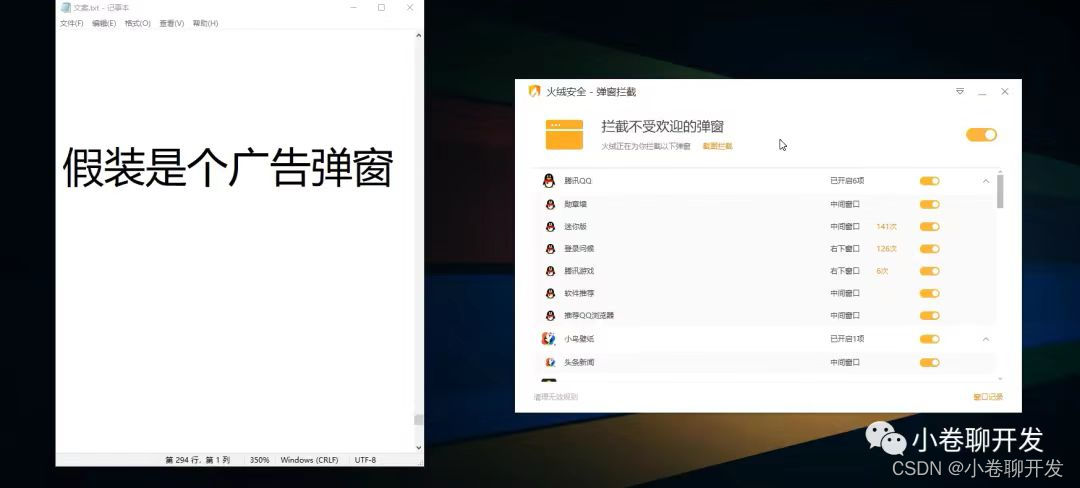The width and height of the screenshot is (1080, 488).
Task: Disable the 头条新闻 blocking toggle
Action: [x=930, y=362]
